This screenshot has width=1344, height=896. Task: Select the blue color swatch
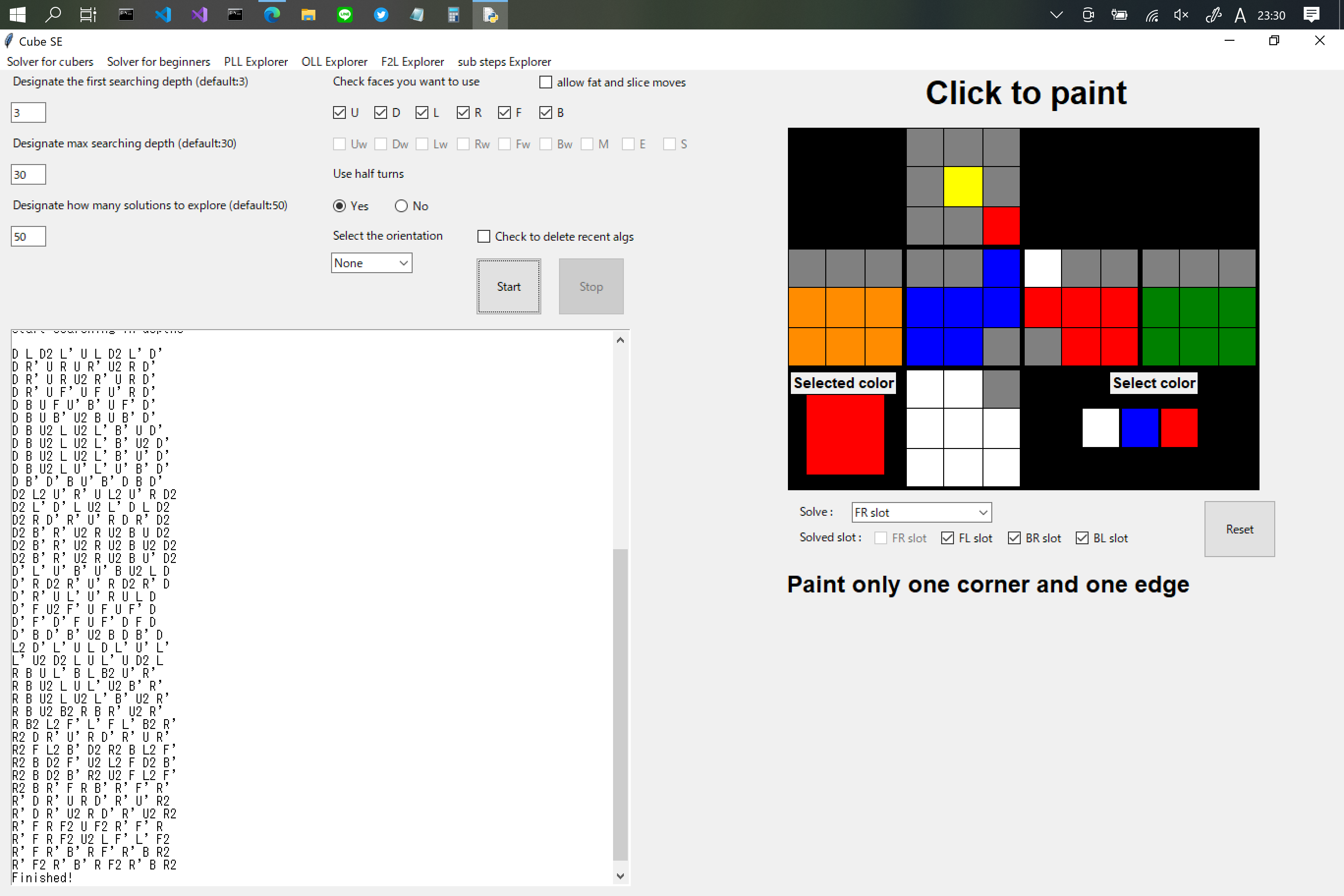[1141, 427]
